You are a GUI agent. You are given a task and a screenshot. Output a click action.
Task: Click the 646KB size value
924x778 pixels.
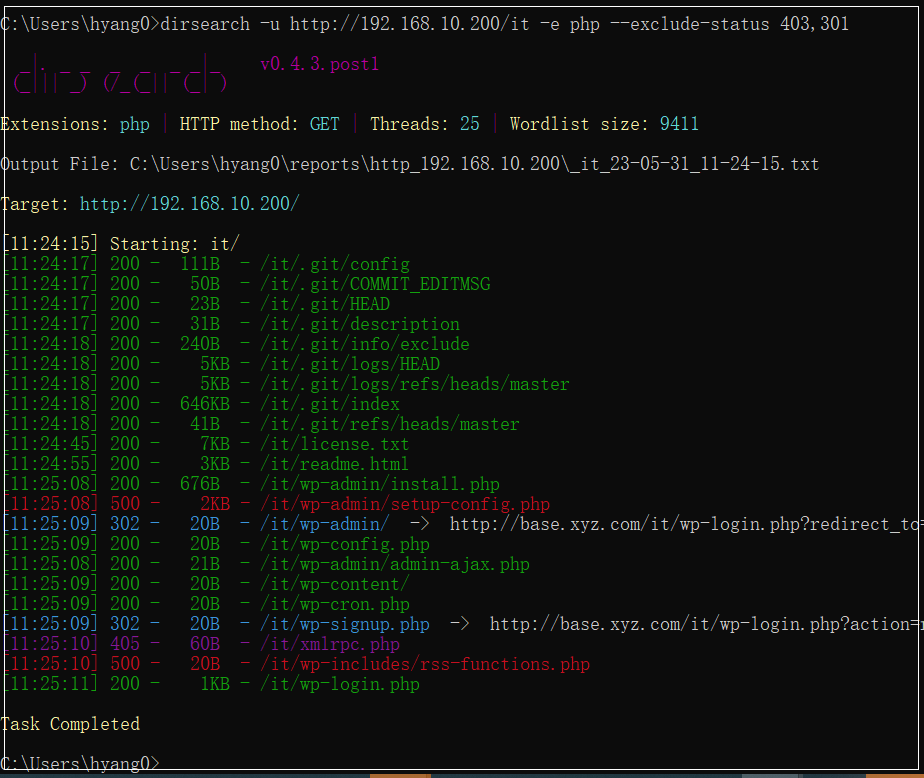point(204,404)
